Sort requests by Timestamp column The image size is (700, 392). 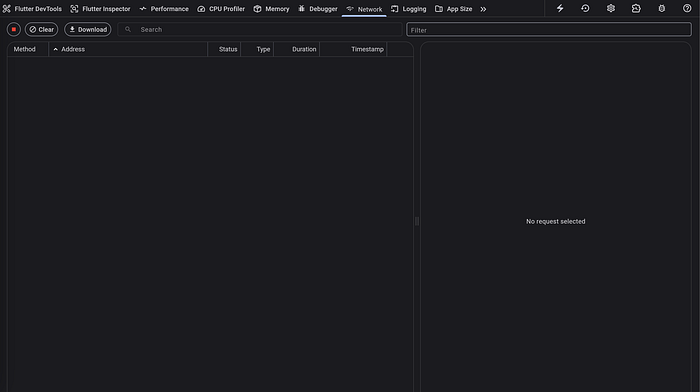(354, 49)
